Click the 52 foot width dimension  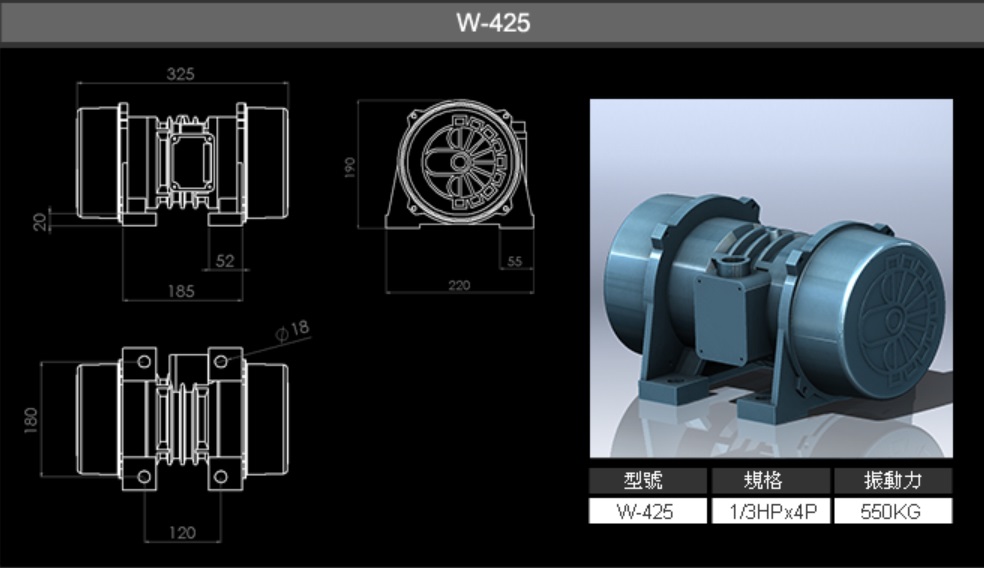[225, 261]
